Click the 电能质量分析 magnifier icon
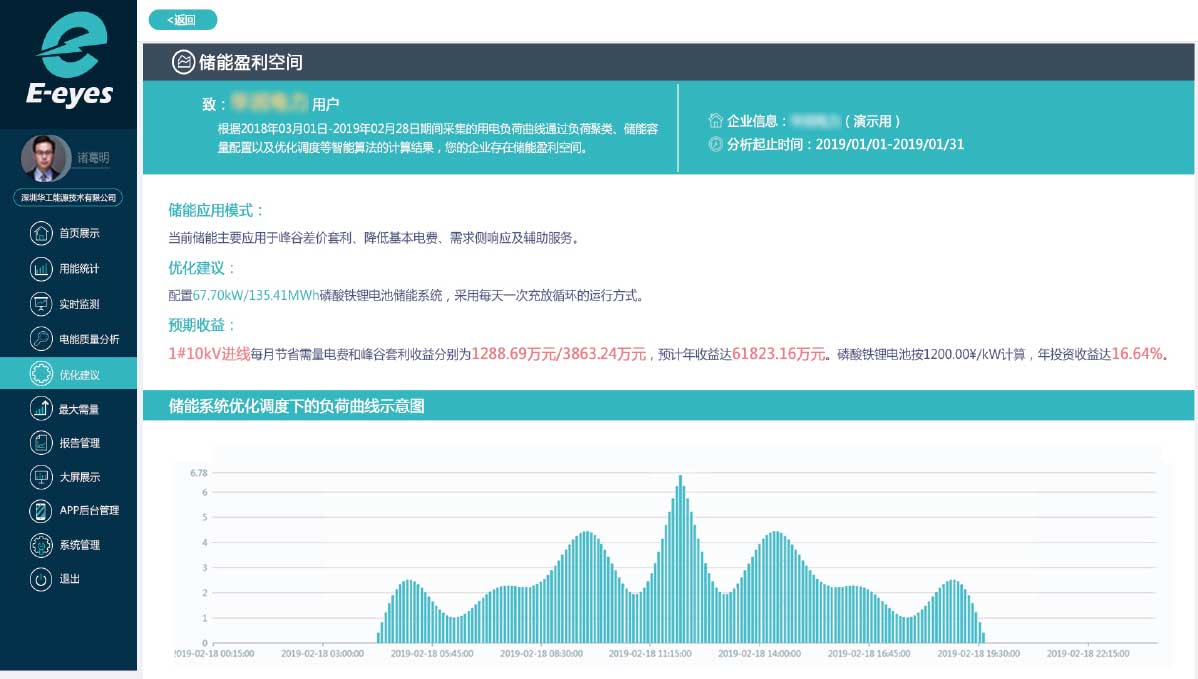Screen dimensions: 1198x679 (x=41, y=339)
